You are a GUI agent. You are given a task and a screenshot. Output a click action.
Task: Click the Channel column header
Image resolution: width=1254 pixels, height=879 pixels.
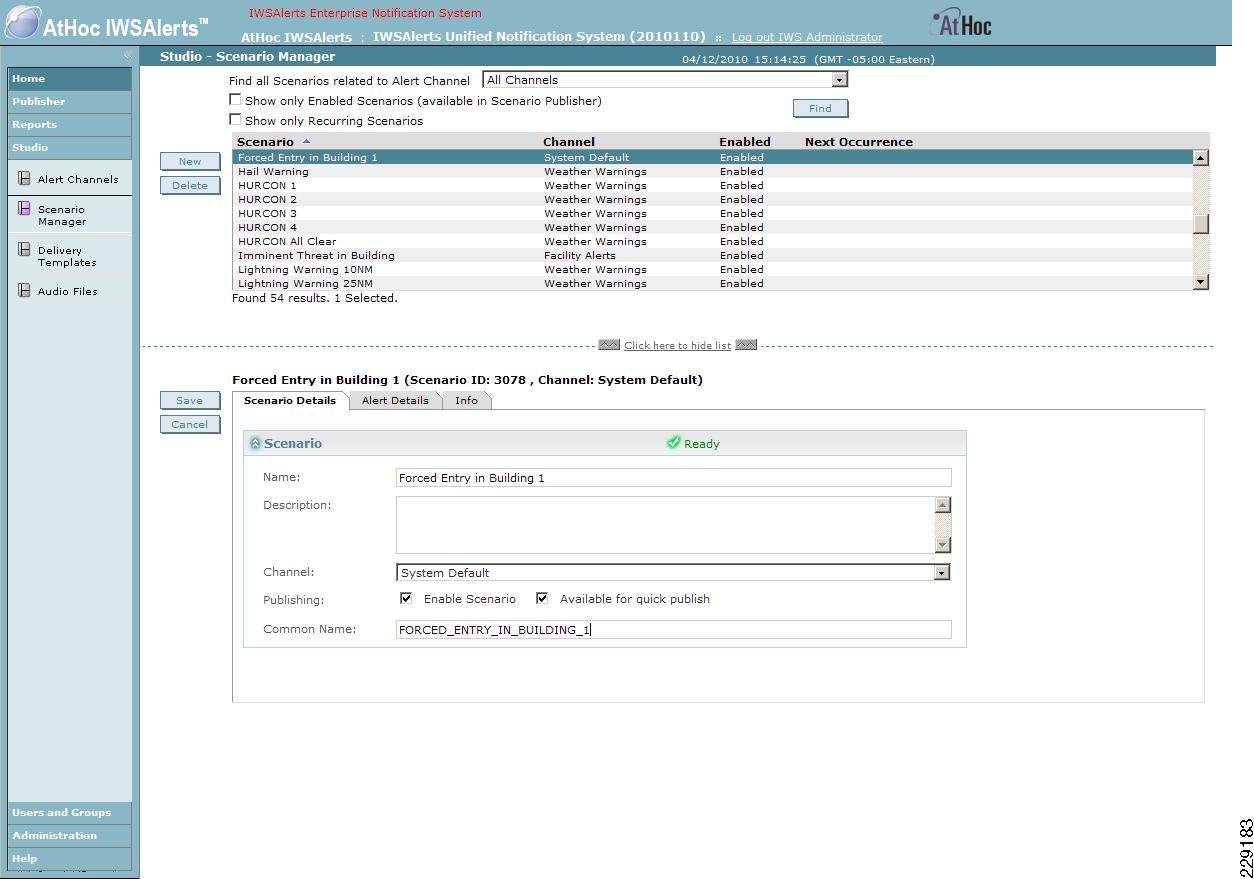click(x=569, y=142)
